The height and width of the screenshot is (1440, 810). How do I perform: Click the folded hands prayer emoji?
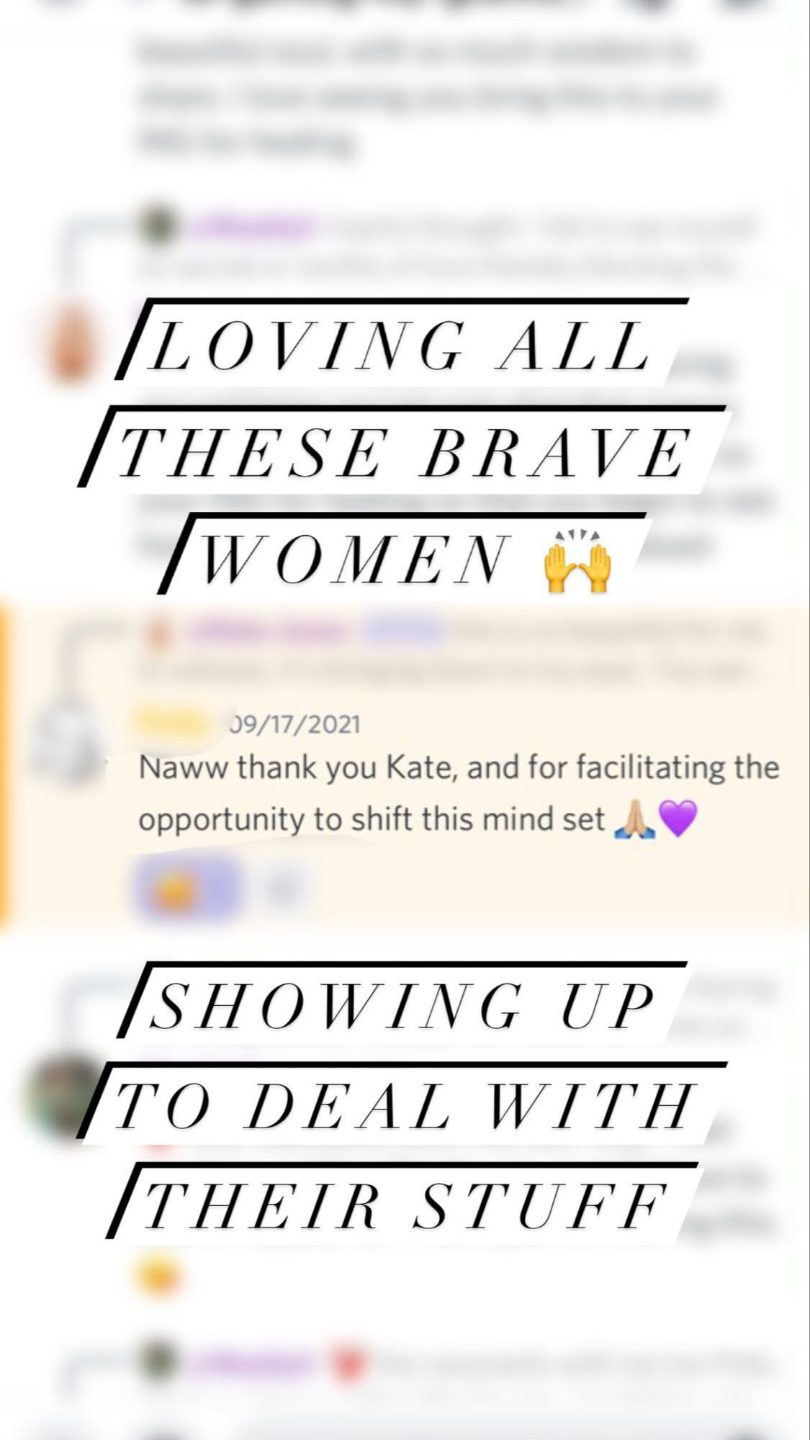(x=634, y=820)
